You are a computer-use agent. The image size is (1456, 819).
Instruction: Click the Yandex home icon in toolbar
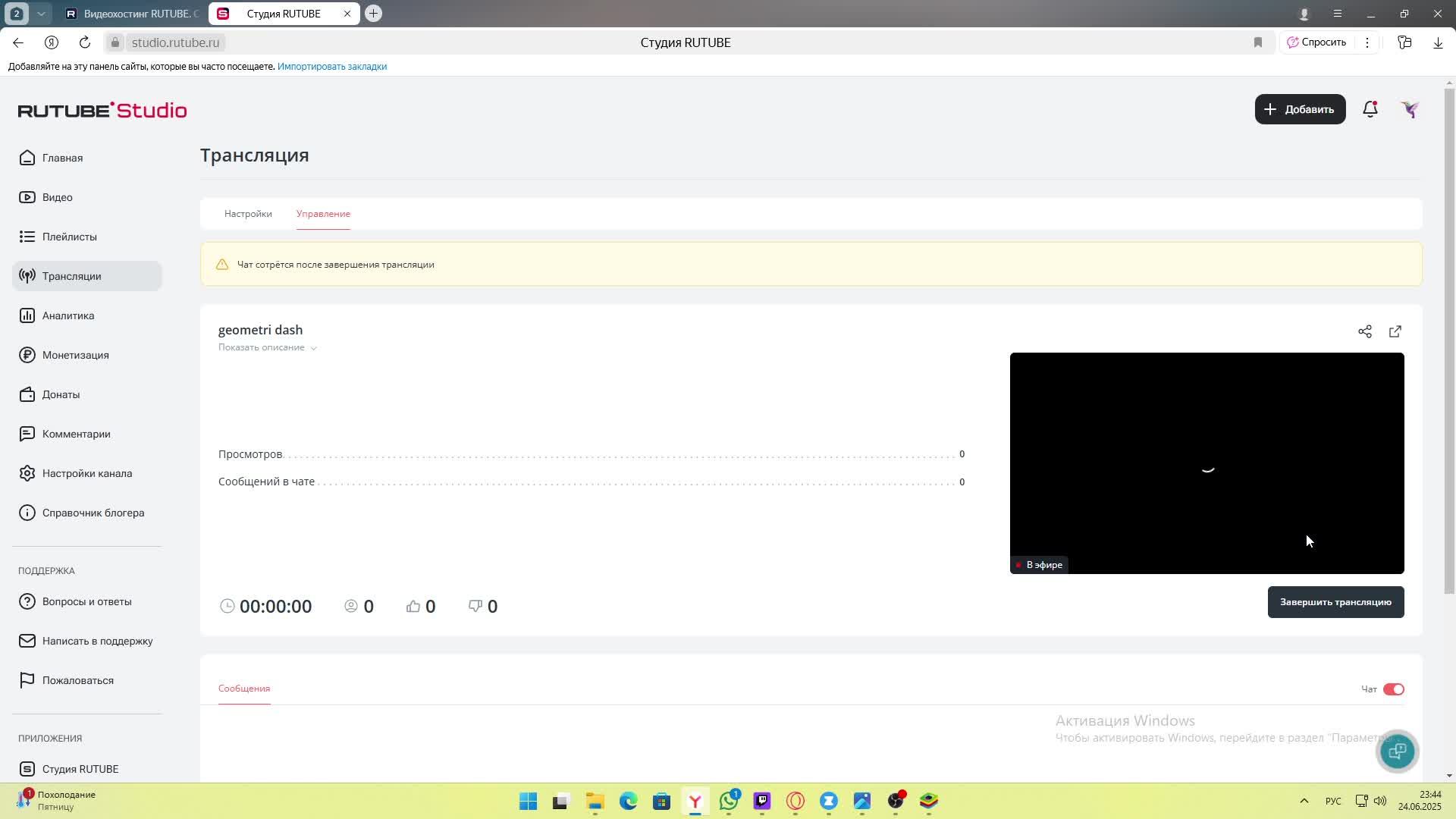[52, 42]
